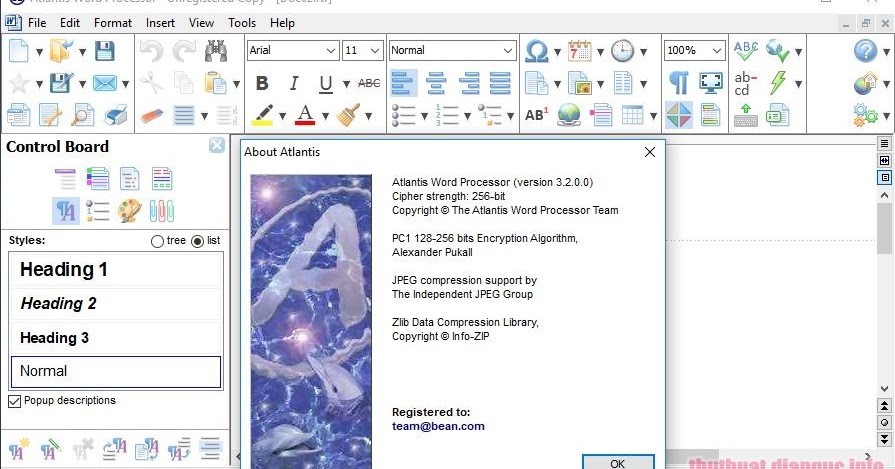The width and height of the screenshot is (895, 469).
Task: Toggle special symbols with pilcrow icon
Action: point(679,83)
